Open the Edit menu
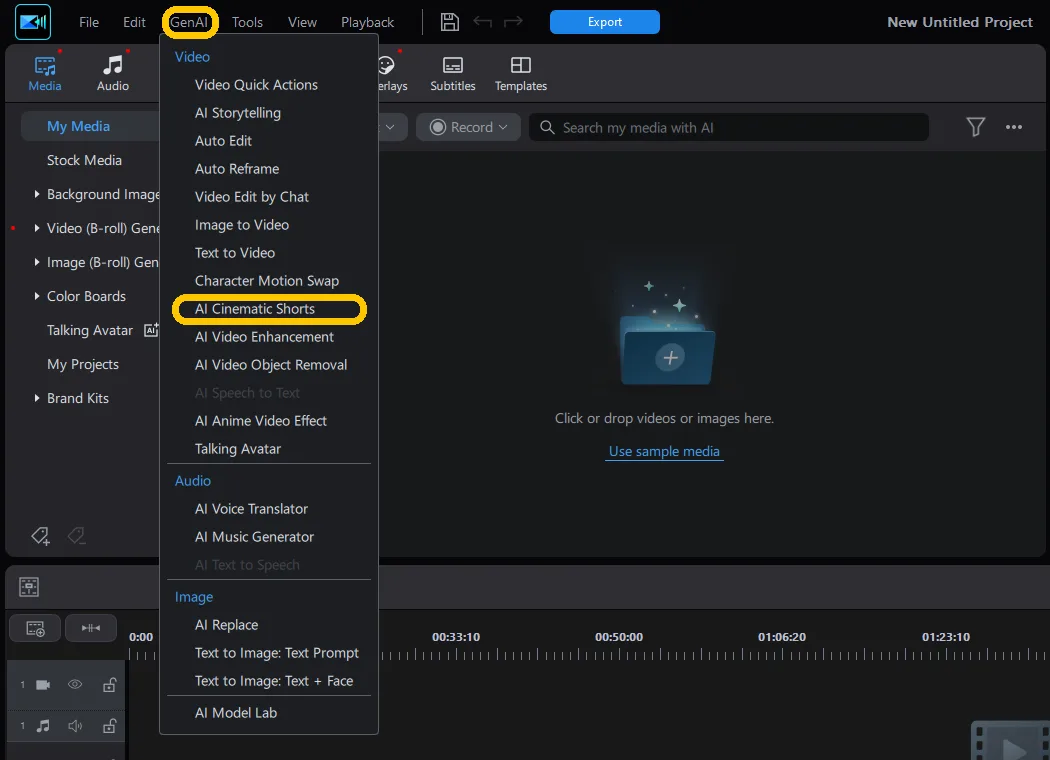 [134, 22]
